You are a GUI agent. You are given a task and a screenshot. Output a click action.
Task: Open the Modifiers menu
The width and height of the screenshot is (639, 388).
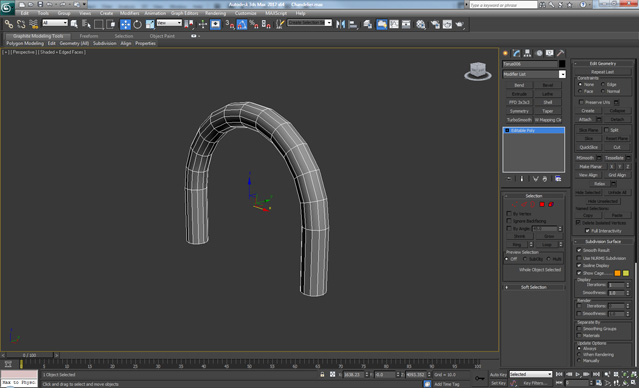(130, 13)
